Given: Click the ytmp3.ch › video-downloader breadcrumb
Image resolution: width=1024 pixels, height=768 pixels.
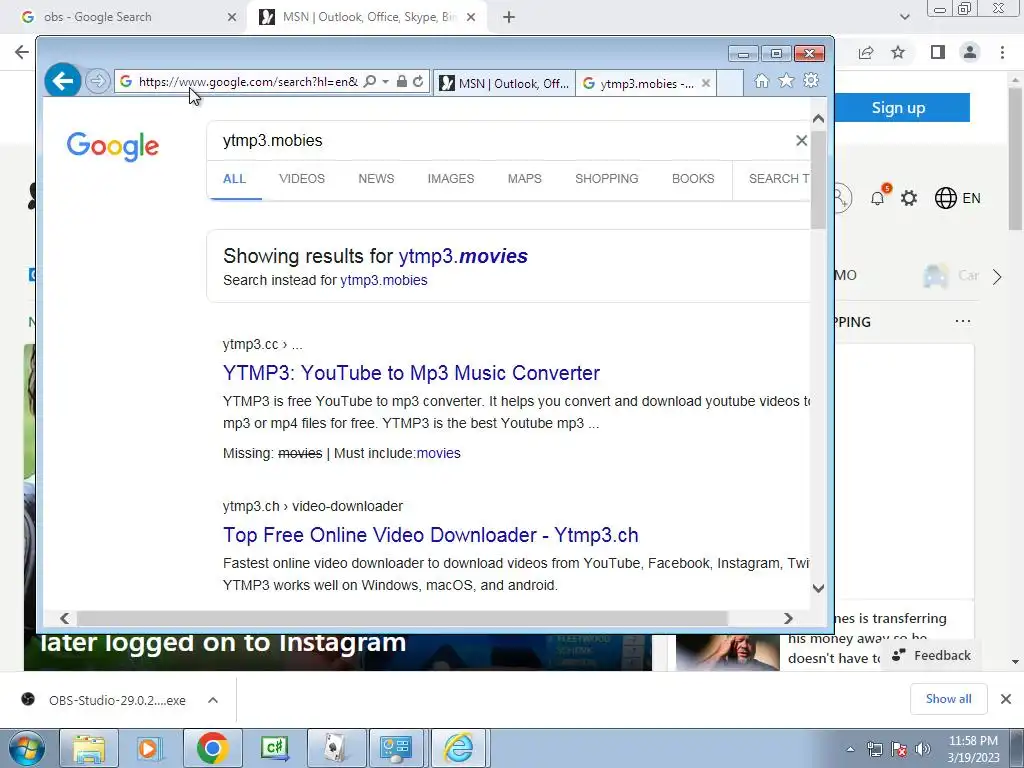Looking at the screenshot, I should (312, 506).
